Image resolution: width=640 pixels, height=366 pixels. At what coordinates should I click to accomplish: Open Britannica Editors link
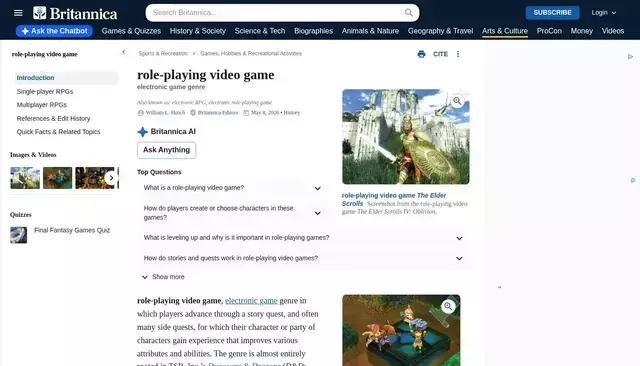tap(218, 113)
